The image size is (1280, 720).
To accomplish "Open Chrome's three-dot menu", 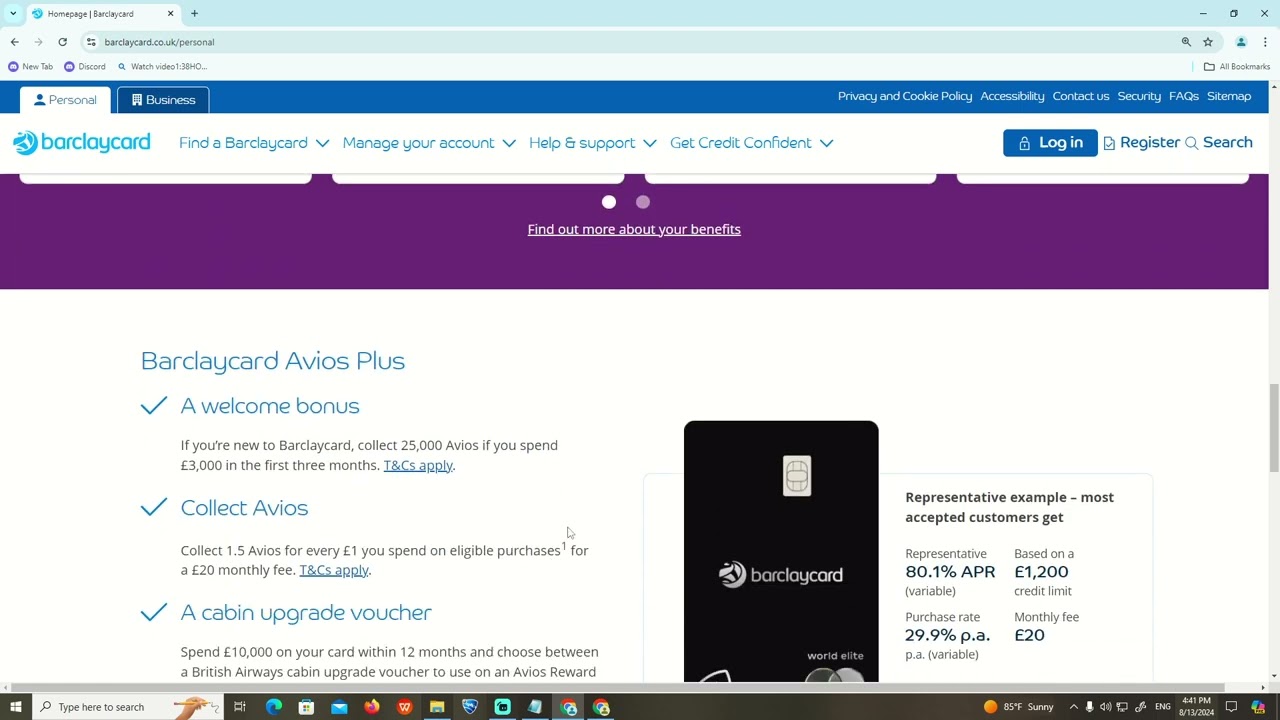I will pos(1265,42).
